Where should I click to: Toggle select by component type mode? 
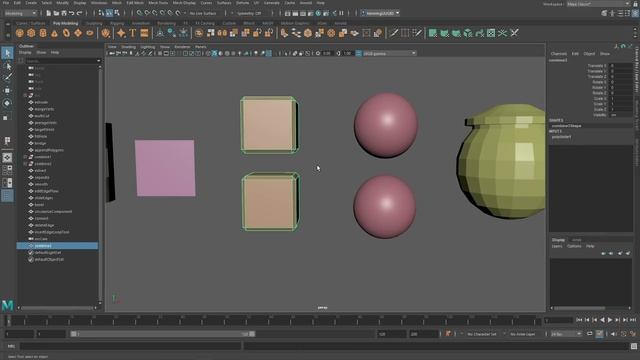[x=117, y=13]
